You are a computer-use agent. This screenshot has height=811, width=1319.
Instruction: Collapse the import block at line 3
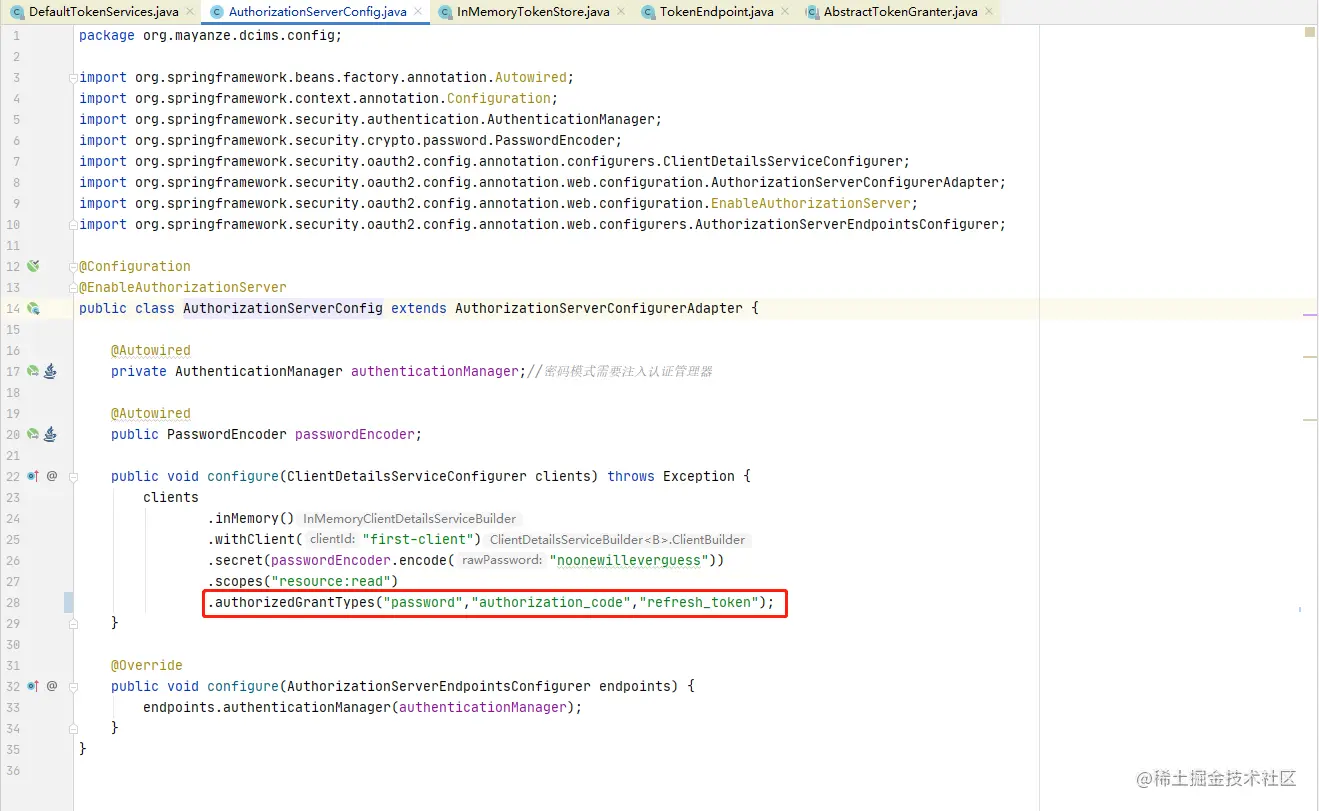pos(73,78)
